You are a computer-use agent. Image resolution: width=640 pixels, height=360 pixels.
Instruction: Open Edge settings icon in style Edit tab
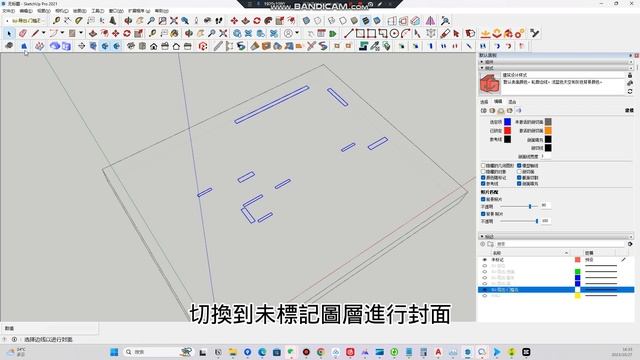click(484, 111)
